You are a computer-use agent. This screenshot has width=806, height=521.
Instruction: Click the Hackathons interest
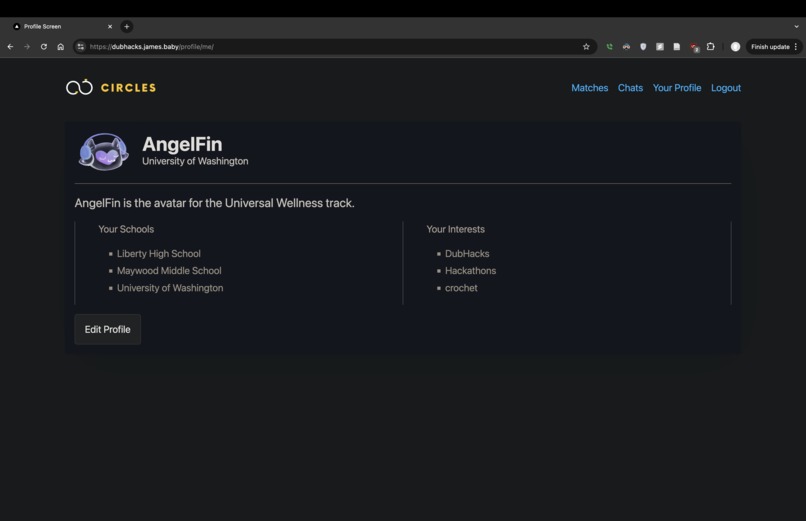click(470, 271)
